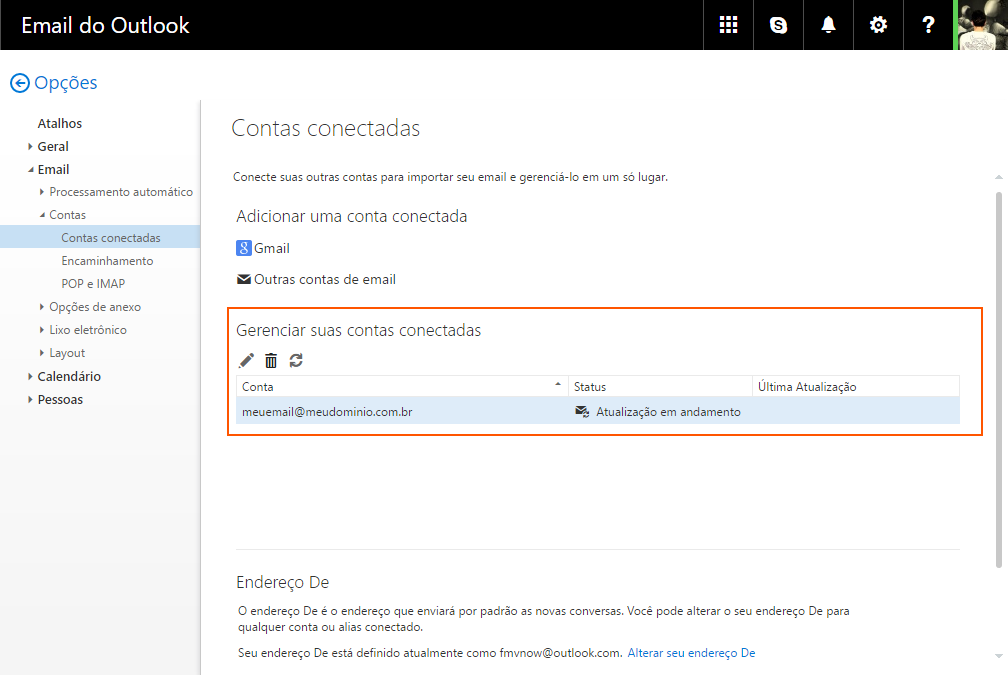Open Processamento automático label
Screen dimensions: 1008x675
pos(121,192)
